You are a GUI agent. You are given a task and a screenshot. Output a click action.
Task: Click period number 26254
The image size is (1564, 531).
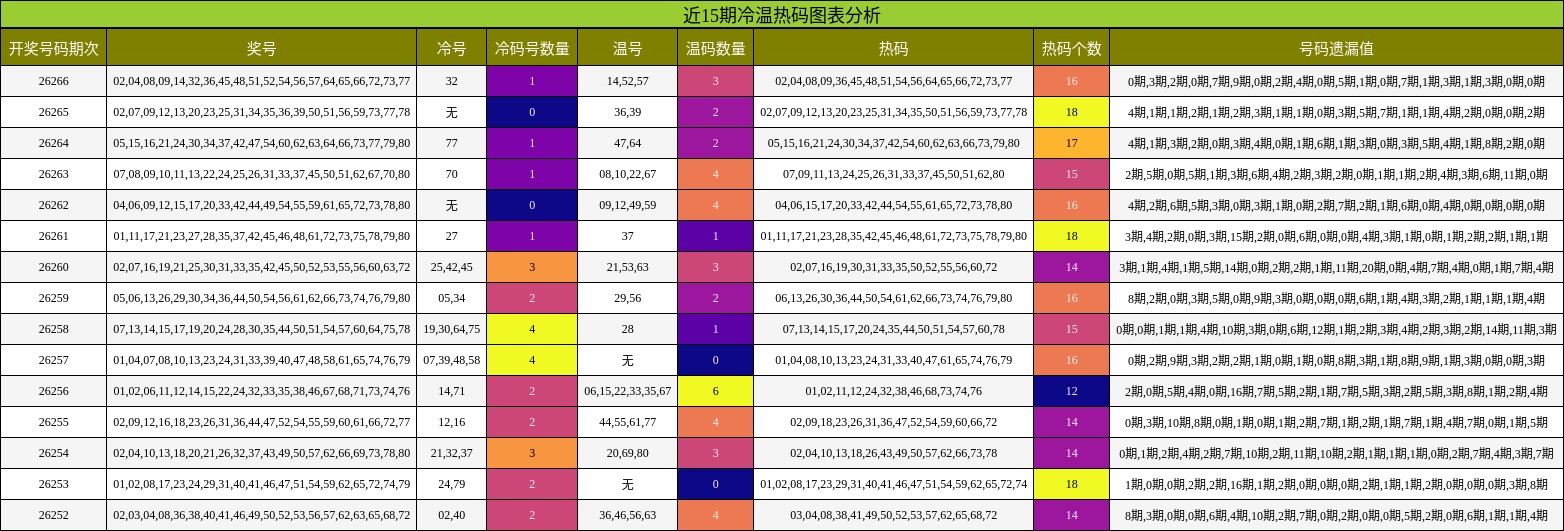[x=54, y=453]
